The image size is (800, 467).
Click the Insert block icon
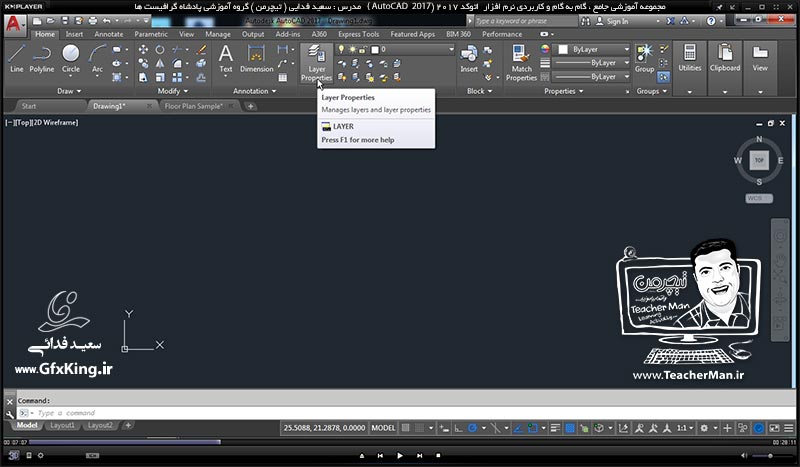[469, 58]
